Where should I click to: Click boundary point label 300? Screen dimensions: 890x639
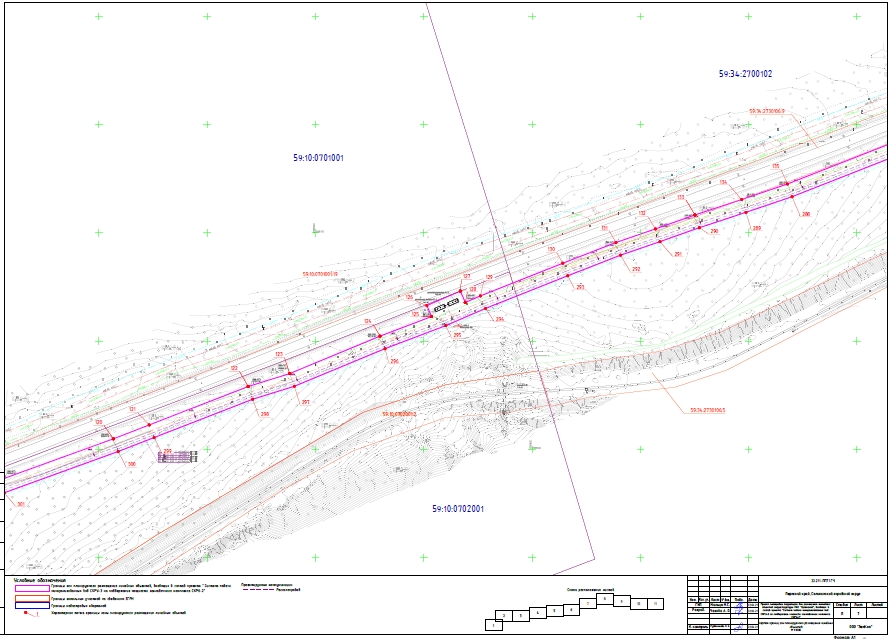(x=132, y=464)
